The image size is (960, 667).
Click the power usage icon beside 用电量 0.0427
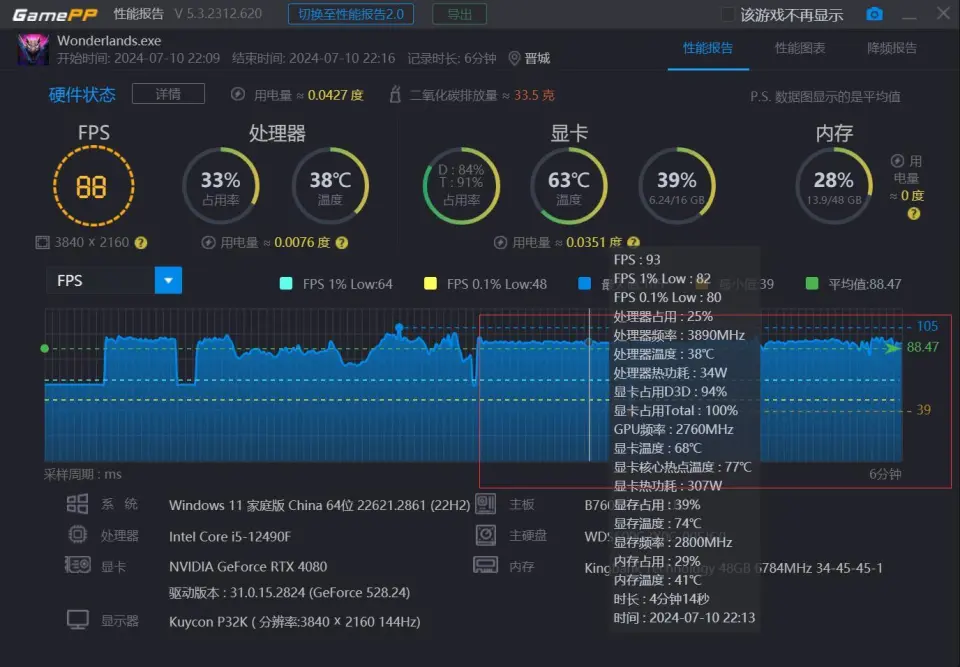[238, 94]
